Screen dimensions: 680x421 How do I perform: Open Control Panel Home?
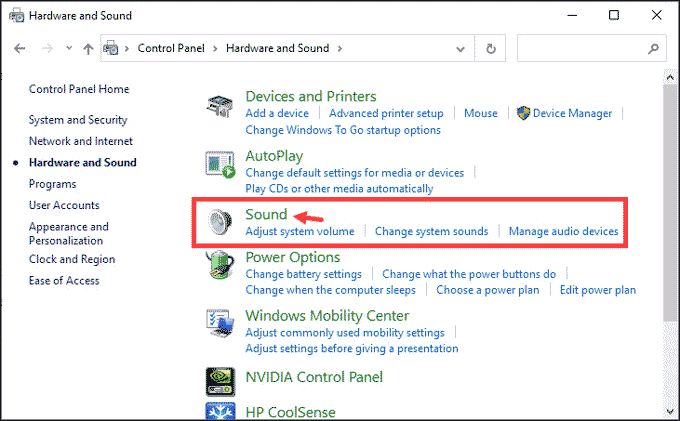pyautogui.click(x=79, y=89)
